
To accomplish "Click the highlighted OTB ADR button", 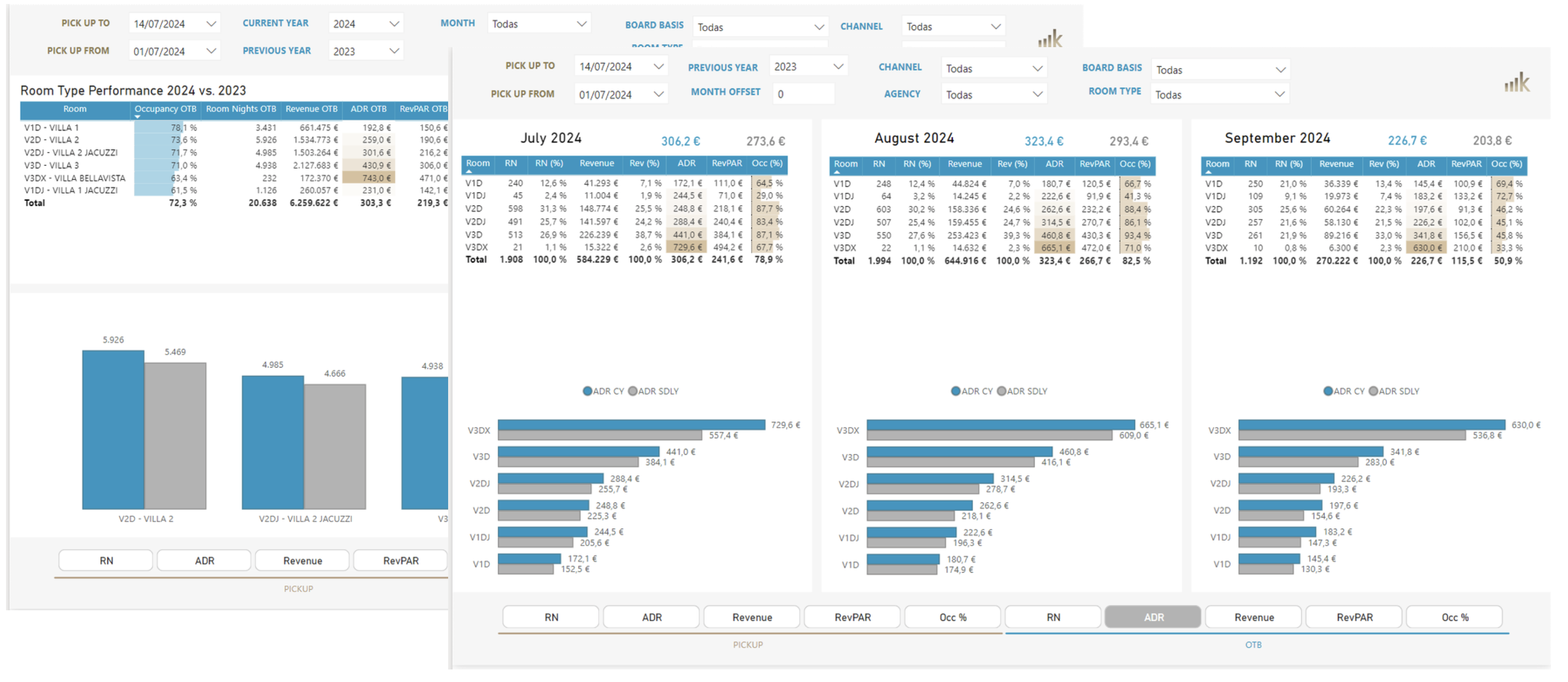I will click(x=1153, y=617).
